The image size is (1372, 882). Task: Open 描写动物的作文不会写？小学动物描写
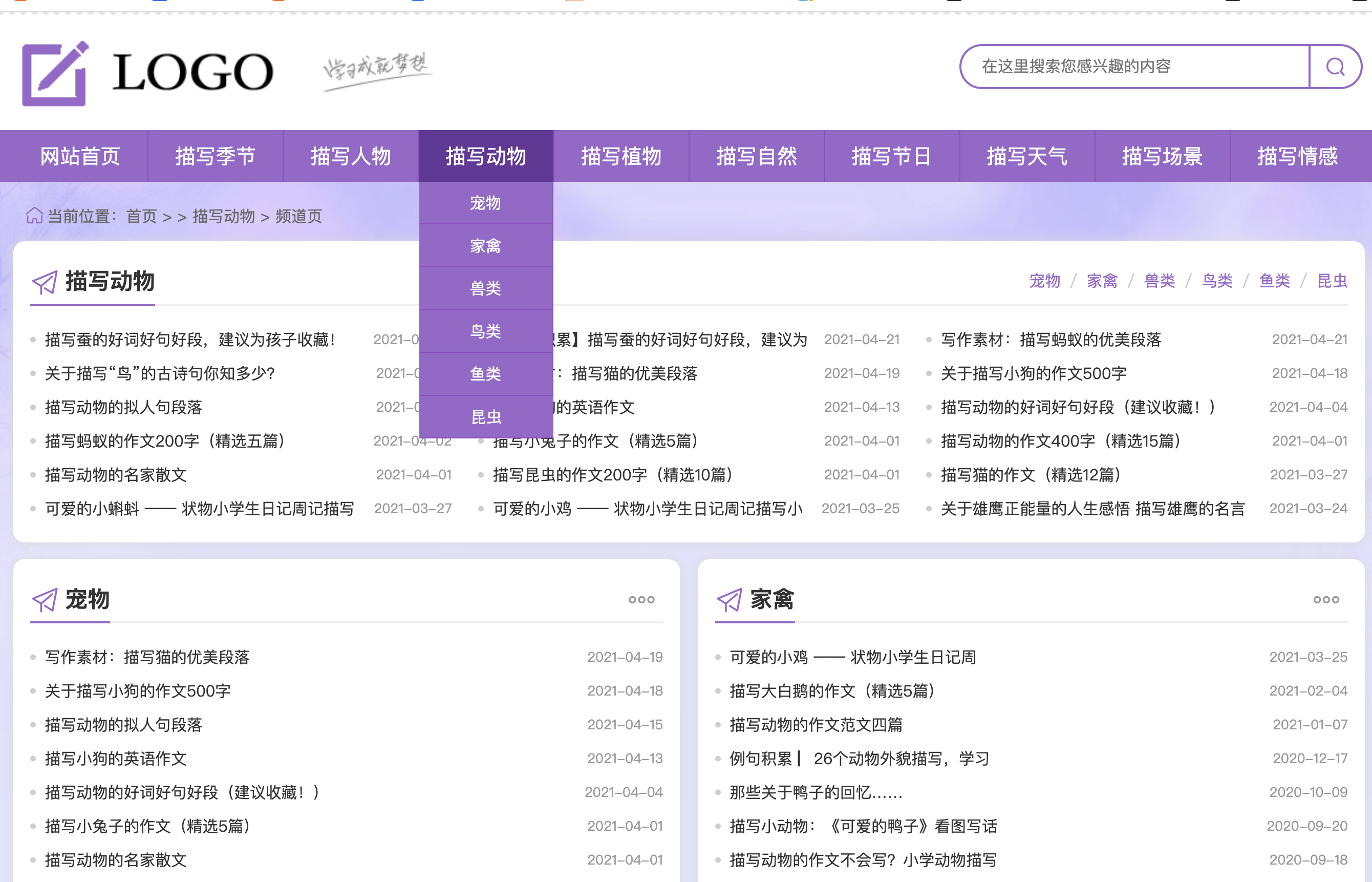[x=864, y=859]
